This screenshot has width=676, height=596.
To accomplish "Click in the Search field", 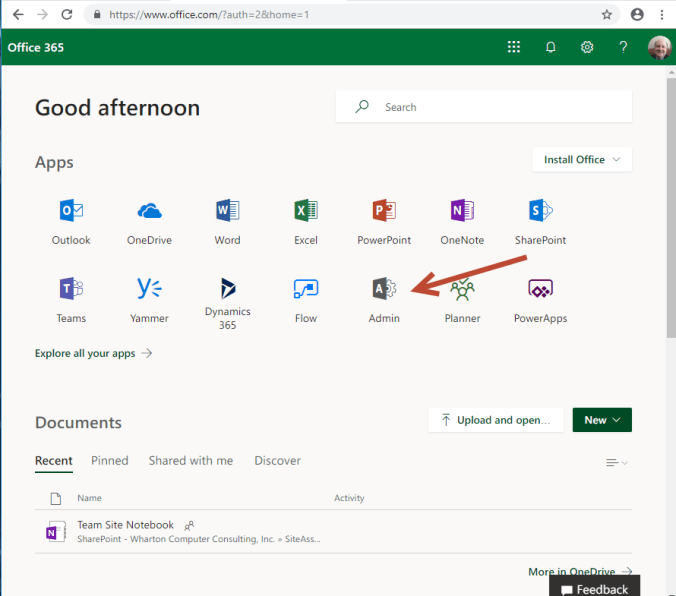I will 484,107.
